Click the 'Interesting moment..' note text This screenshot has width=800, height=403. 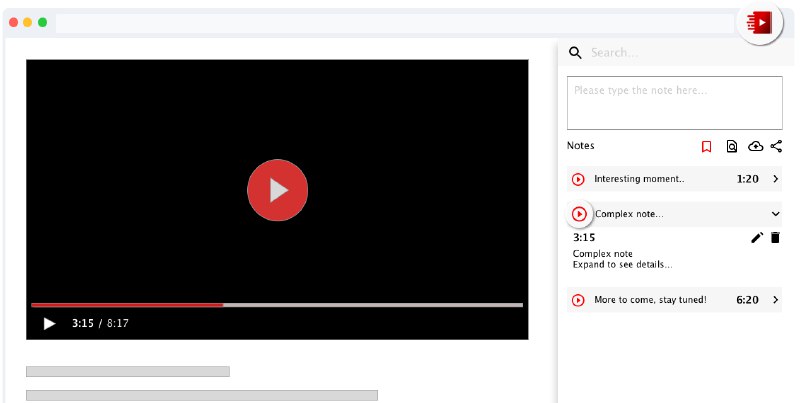[x=639, y=179]
